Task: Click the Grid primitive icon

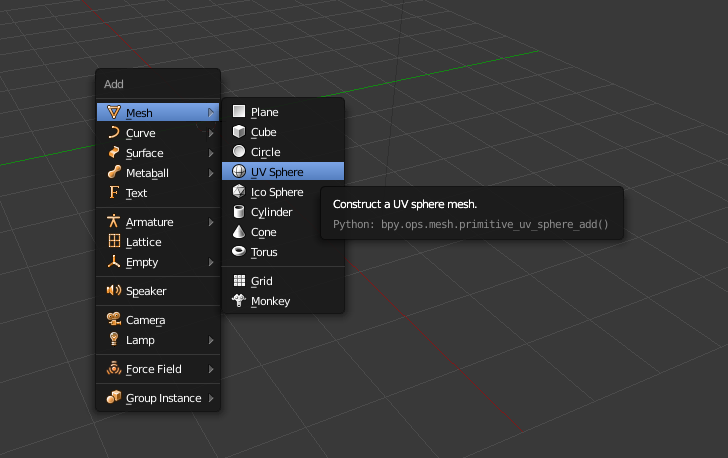Action: point(239,281)
